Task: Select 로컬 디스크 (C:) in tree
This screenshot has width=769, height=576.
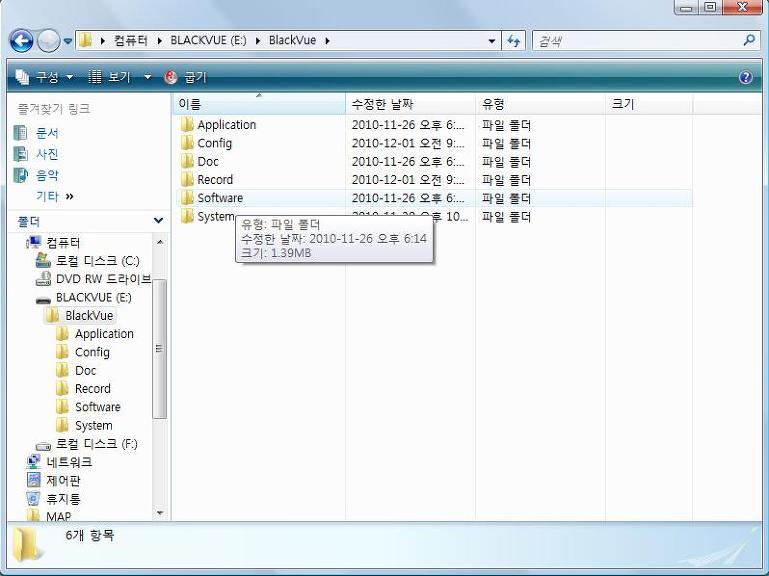Action: coord(98,261)
